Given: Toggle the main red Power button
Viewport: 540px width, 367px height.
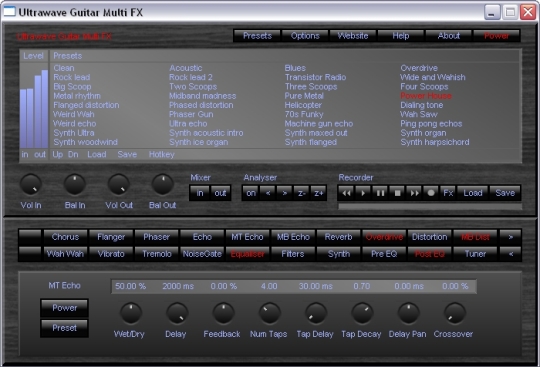Looking at the screenshot, I should pos(497,36).
